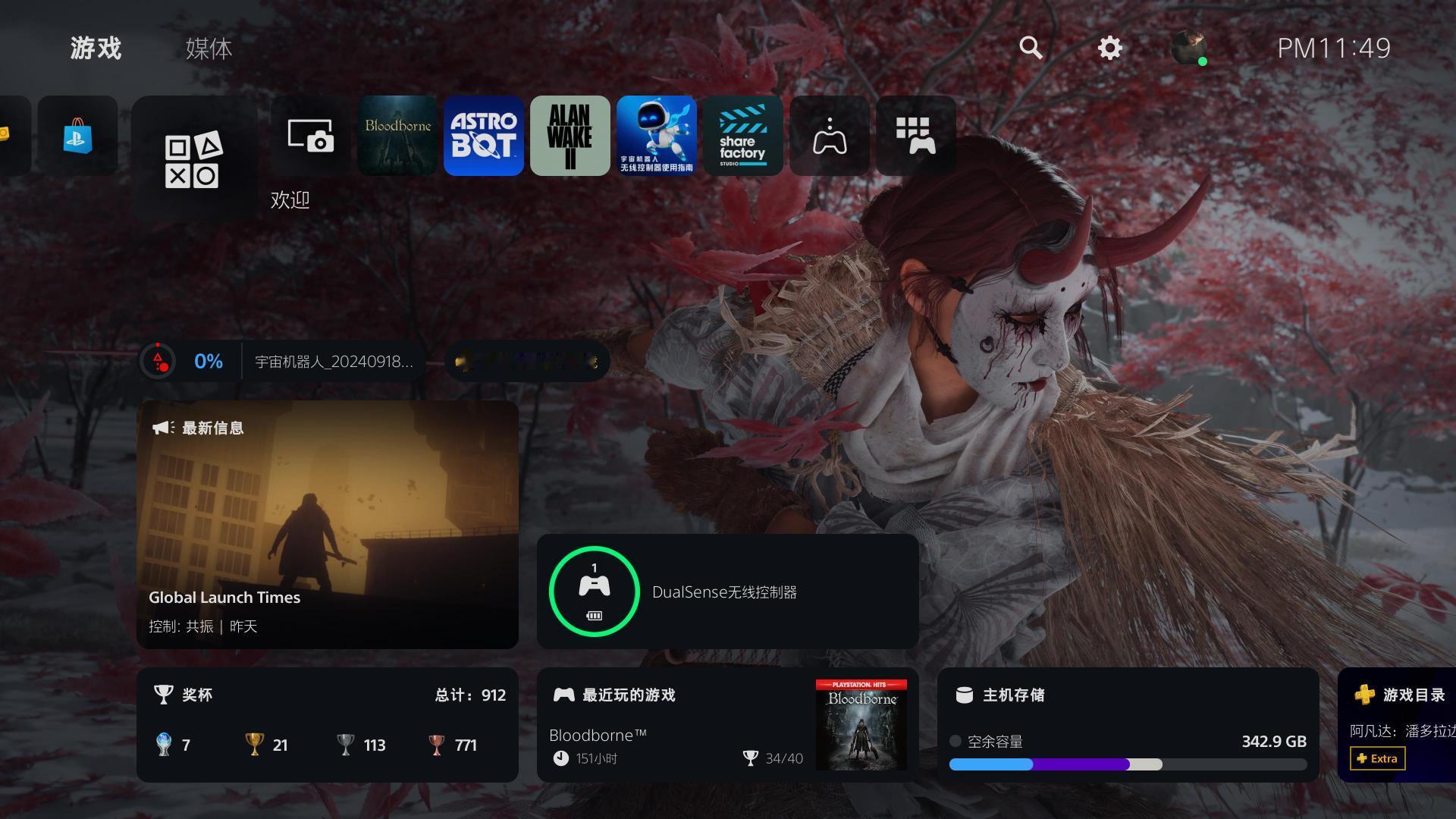Select the Bloodborne 34/40 trophy progress
This screenshot has width=1456, height=819.
773,758
